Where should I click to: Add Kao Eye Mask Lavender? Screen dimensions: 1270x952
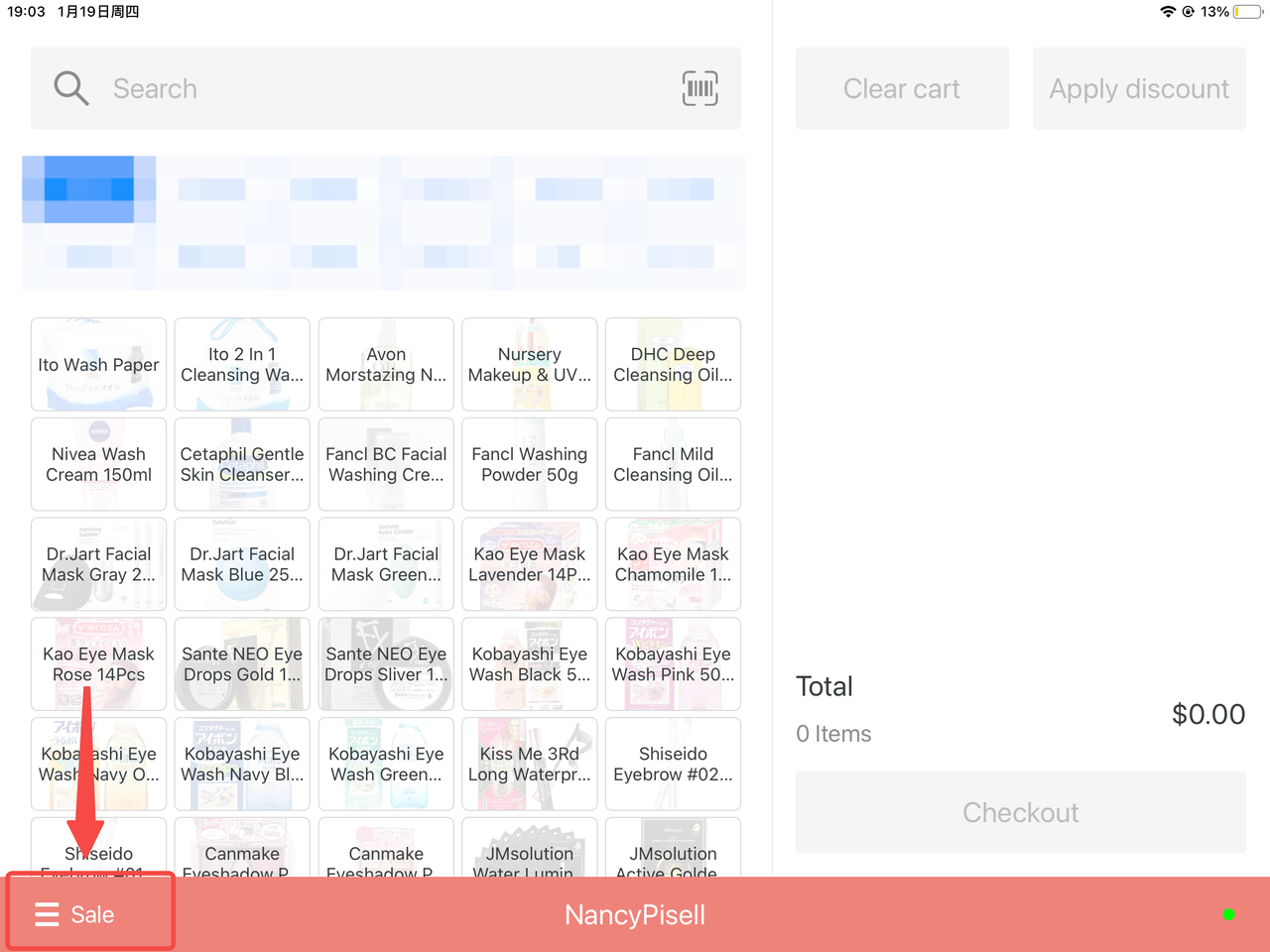530,564
